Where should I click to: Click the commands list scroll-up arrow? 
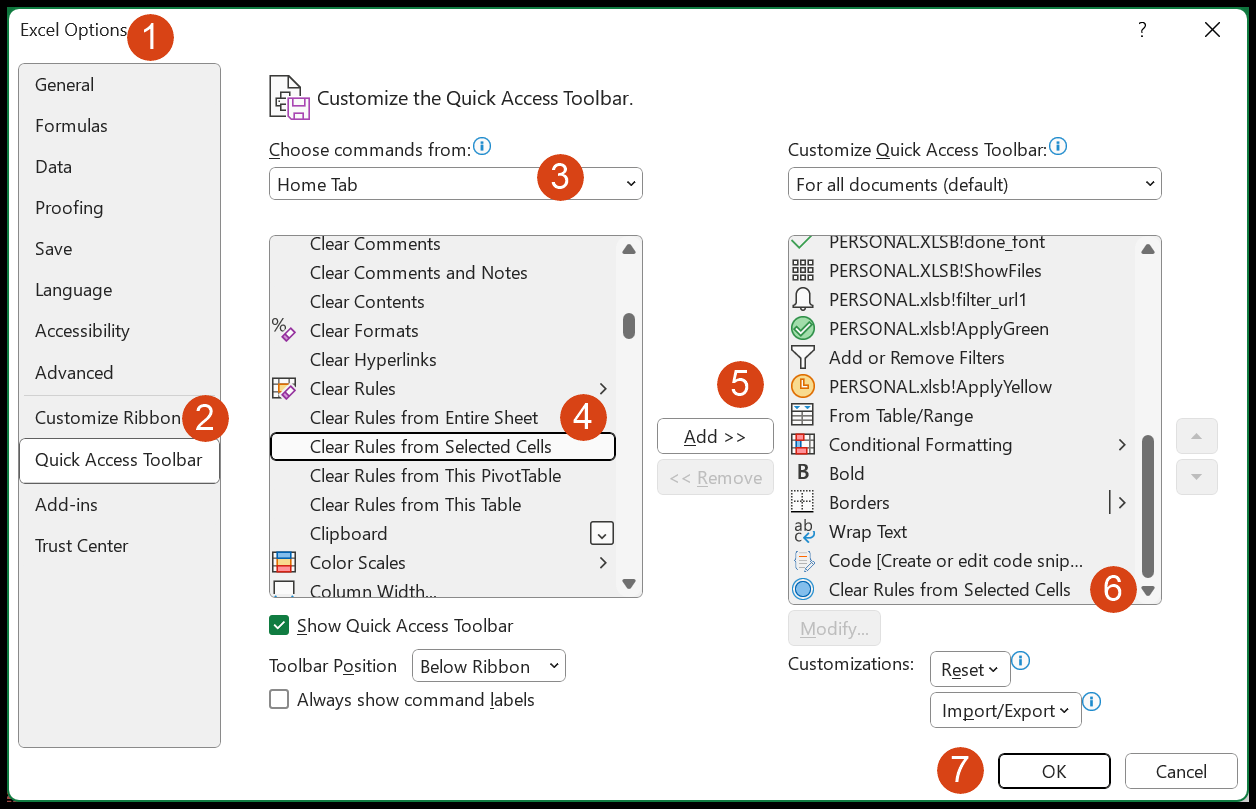point(629,249)
